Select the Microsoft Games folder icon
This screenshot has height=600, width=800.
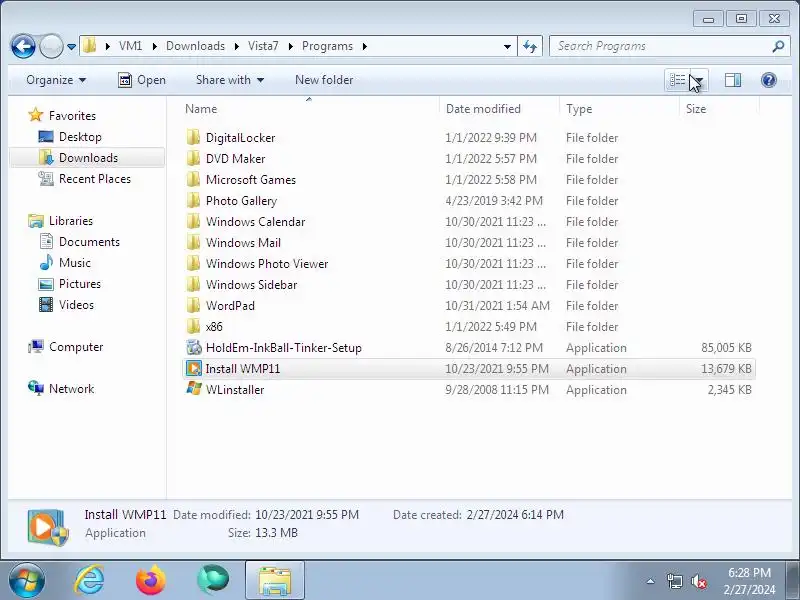pyautogui.click(x=193, y=179)
